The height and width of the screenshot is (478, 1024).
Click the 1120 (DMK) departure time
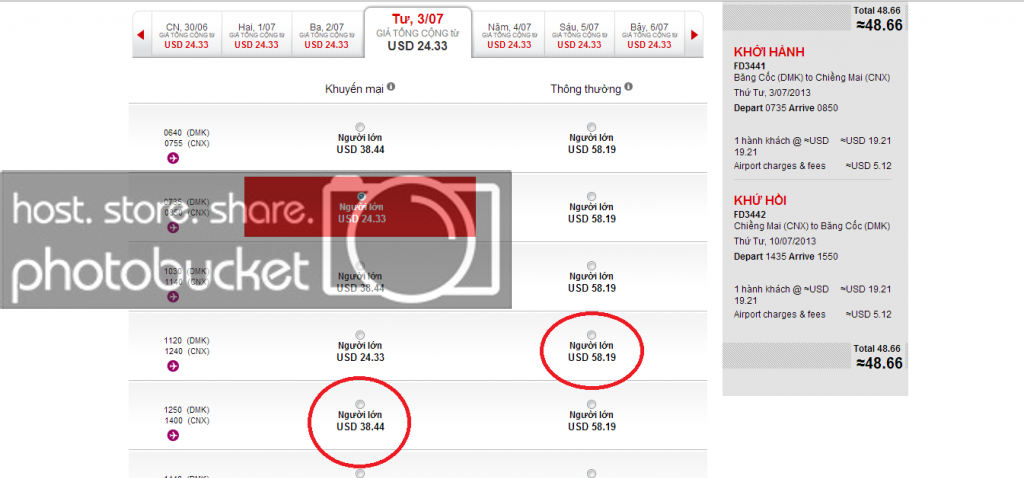(186, 340)
